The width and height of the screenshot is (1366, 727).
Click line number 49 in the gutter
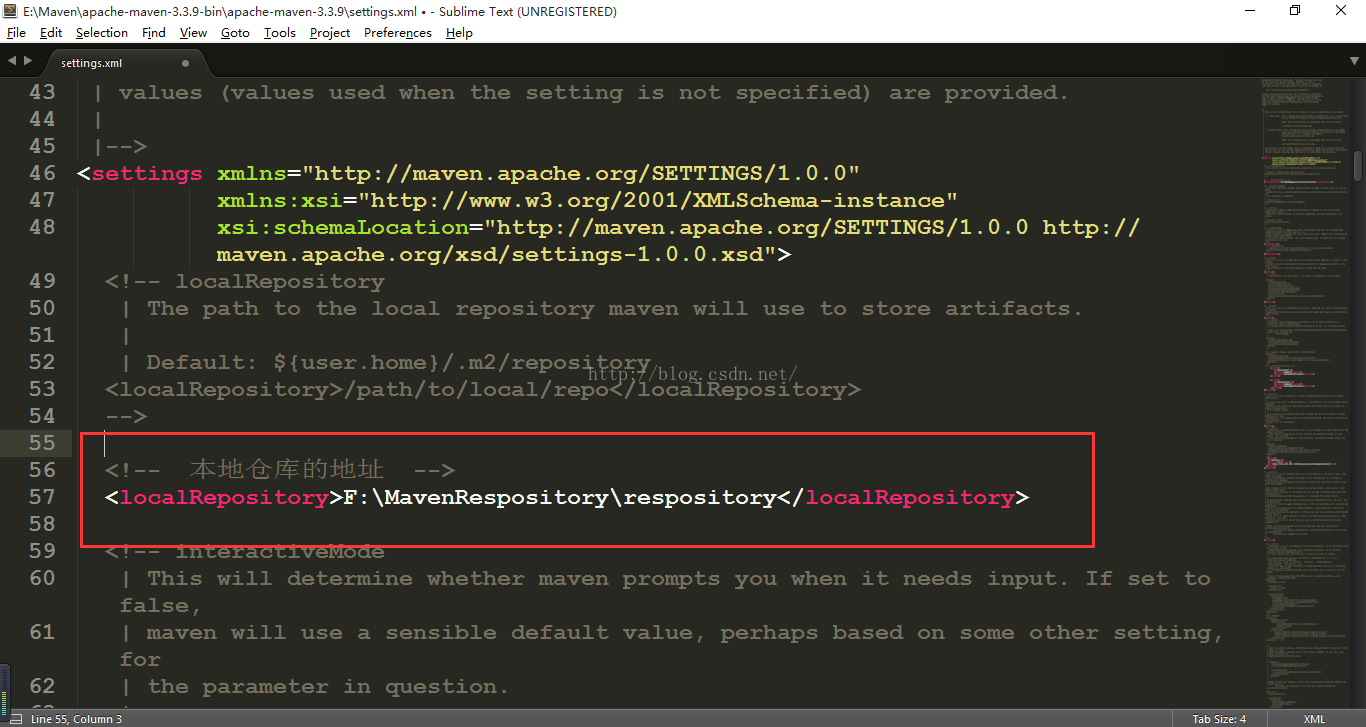tap(43, 281)
